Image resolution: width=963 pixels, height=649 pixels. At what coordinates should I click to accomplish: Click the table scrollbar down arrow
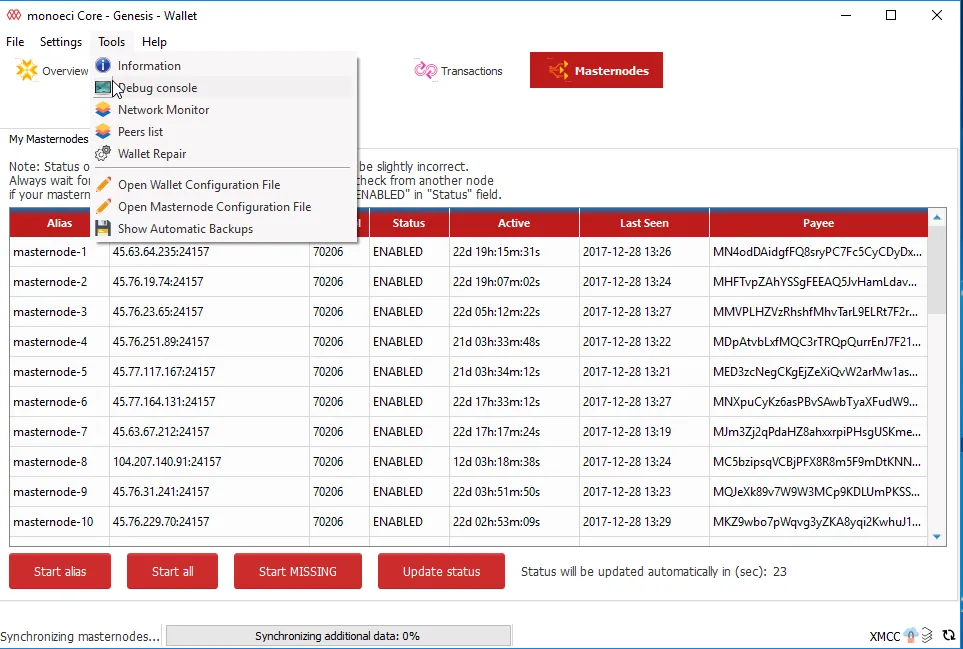click(x=937, y=537)
